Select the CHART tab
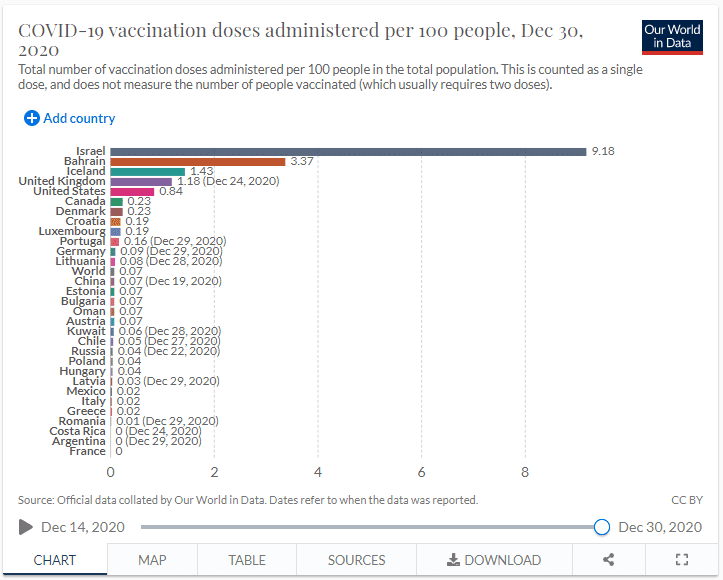Viewport: 723px width, 580px height. coord(55,560)
